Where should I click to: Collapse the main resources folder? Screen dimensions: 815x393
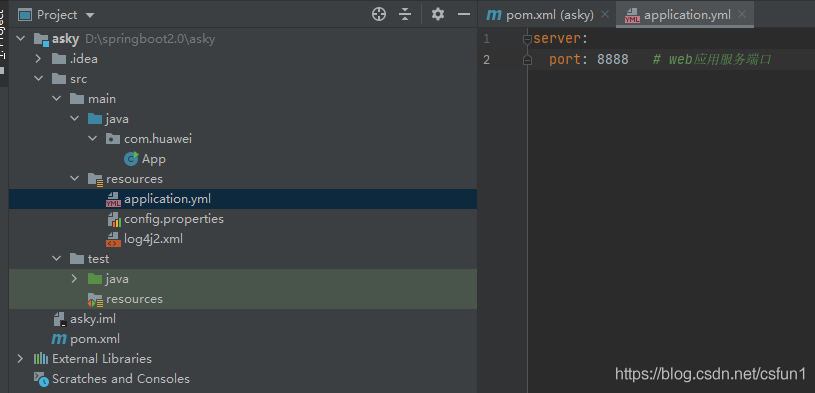pos(74,178)
